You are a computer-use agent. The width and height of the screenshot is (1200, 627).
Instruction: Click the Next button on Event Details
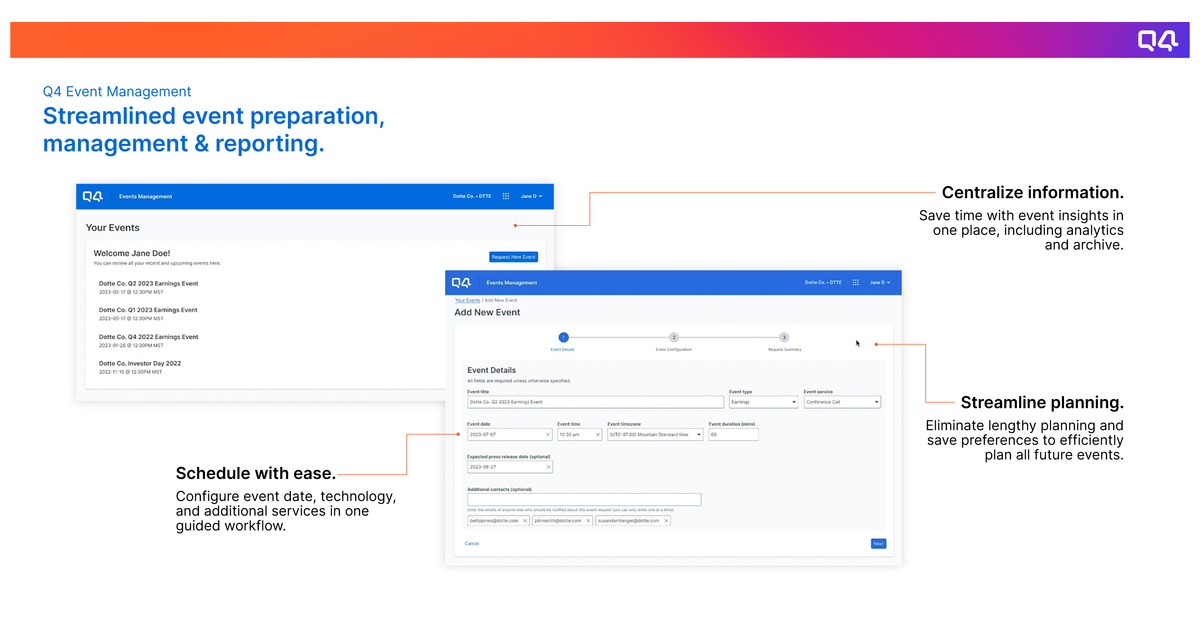pyautogui.click(x=878, y=543)
